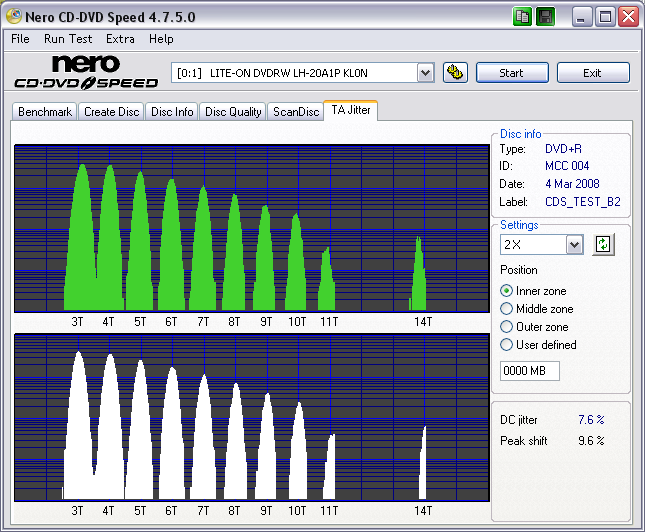Click the refresh icon beside speed setting
The image size is (645, 532).
point(603,244)
